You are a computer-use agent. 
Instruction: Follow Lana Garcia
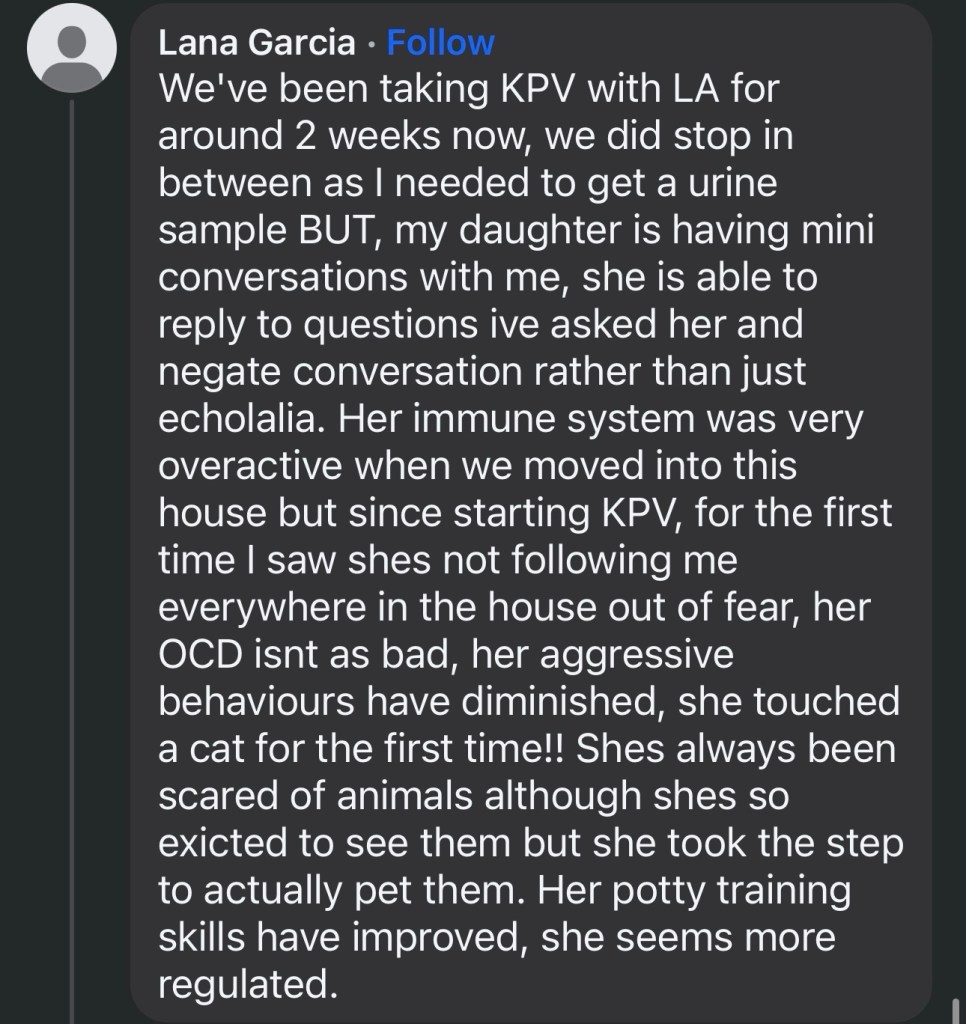coord(440,43)
